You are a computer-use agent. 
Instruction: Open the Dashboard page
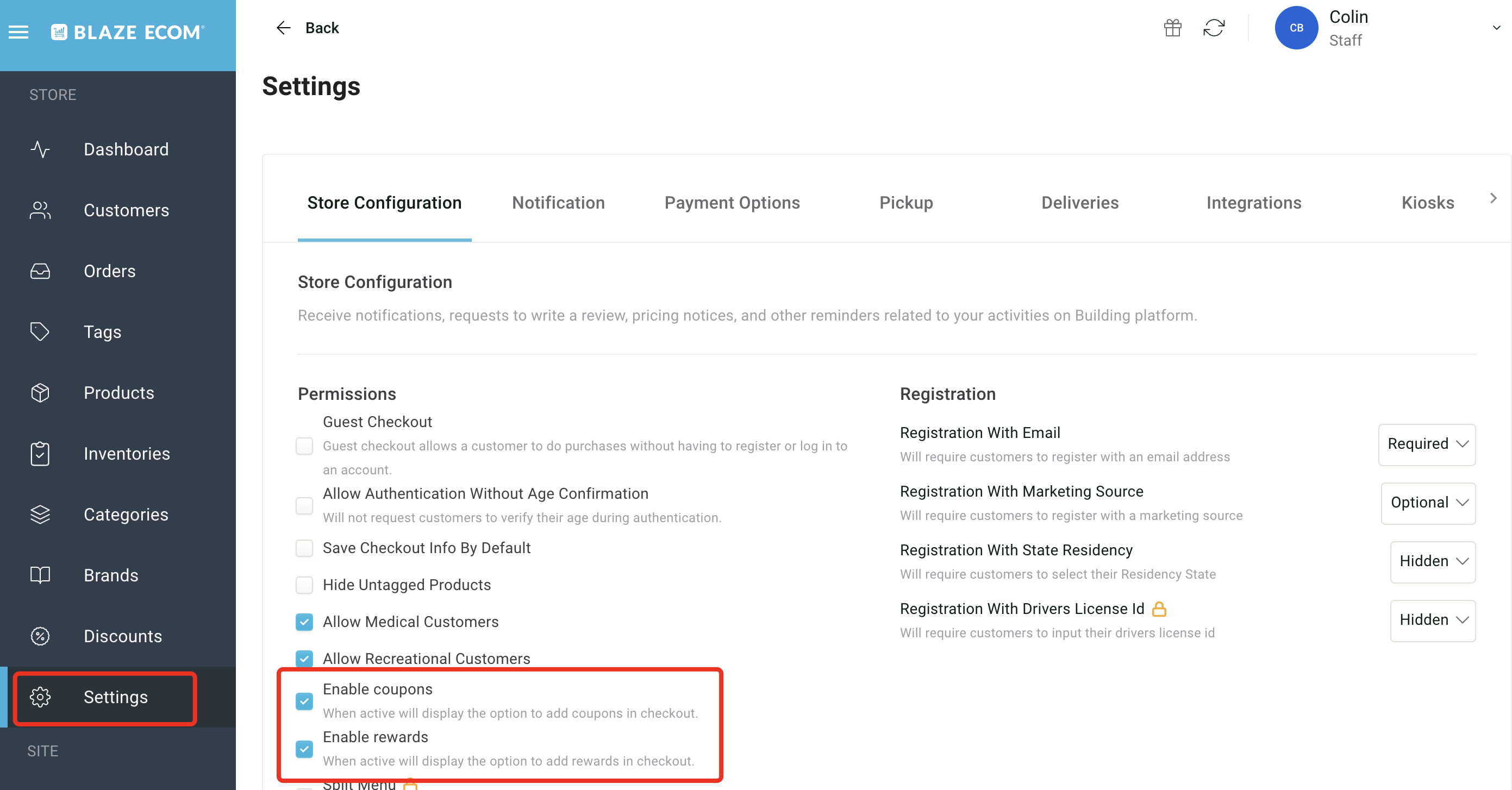coord(126,149)
